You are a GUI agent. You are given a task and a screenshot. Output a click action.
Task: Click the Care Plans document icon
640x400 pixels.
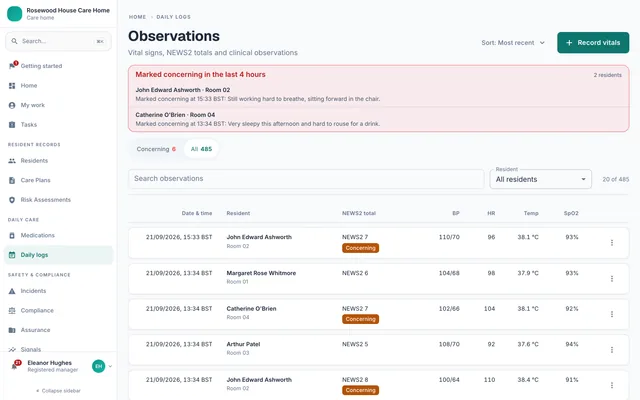pyautogui.click(x=12, y=180)
